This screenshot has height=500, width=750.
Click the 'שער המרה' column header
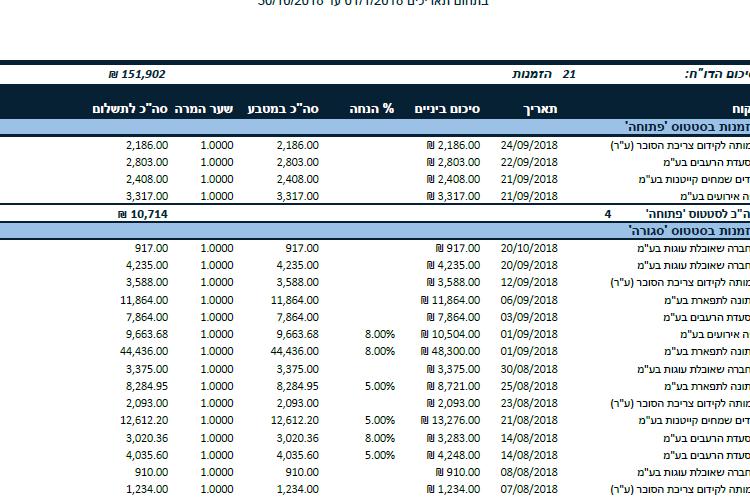[204, 109]
